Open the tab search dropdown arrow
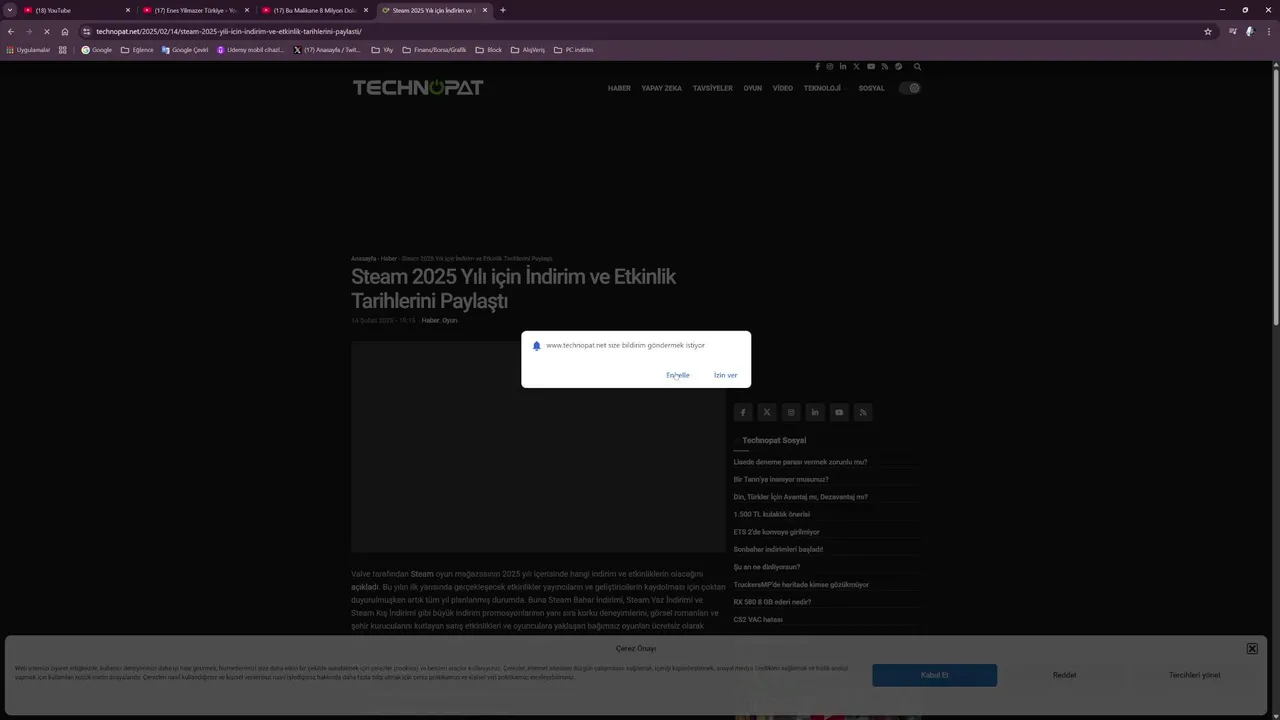 click(x=10, y=10)
